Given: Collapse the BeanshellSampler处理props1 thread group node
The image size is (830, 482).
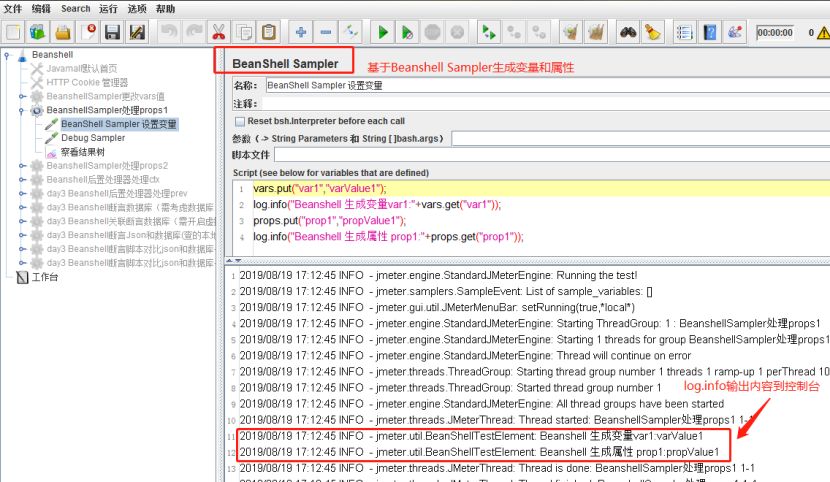Looking at the screenshot, I should pyautogui.click(x=22, y=110).
